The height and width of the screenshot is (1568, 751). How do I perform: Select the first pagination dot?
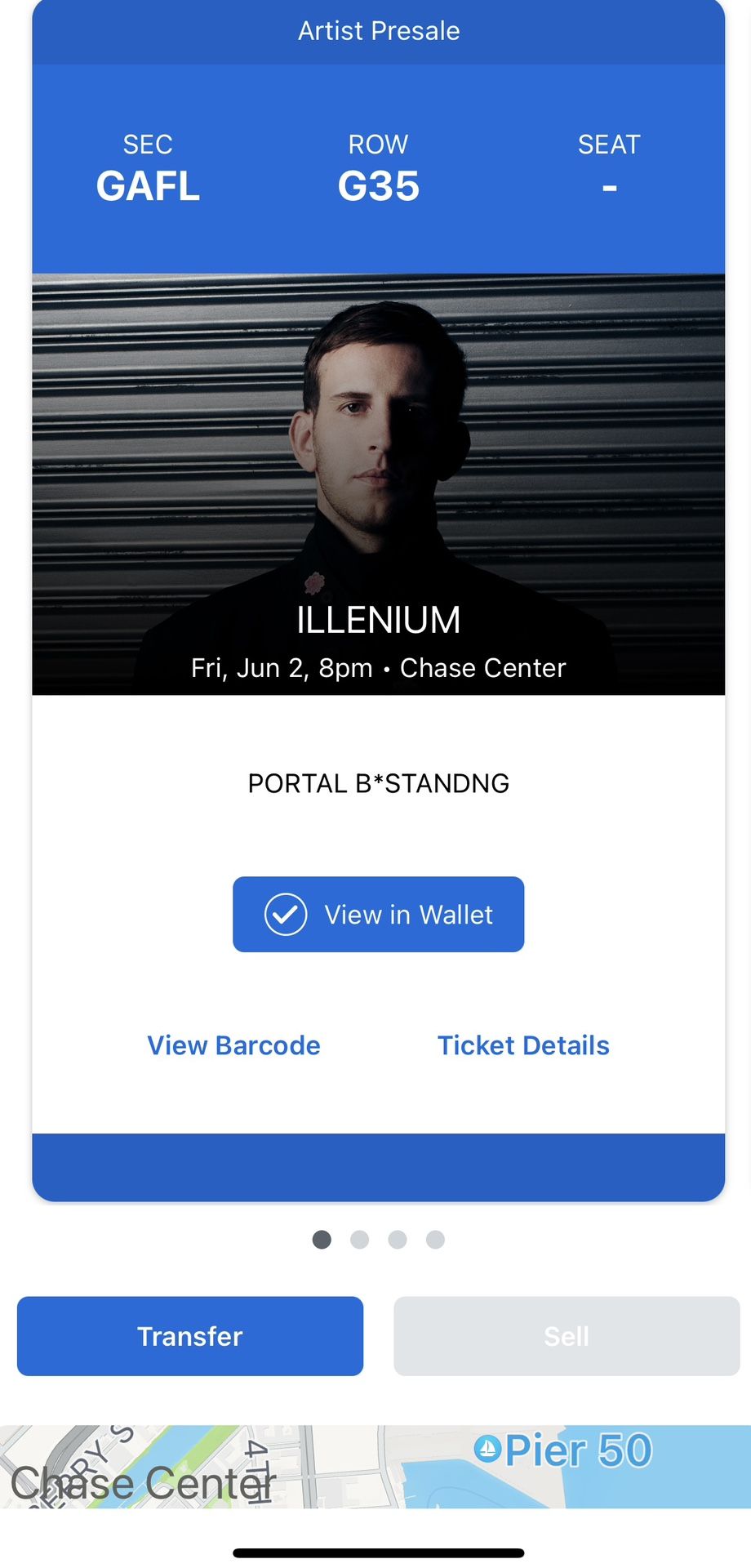[x=322, y=1240]
